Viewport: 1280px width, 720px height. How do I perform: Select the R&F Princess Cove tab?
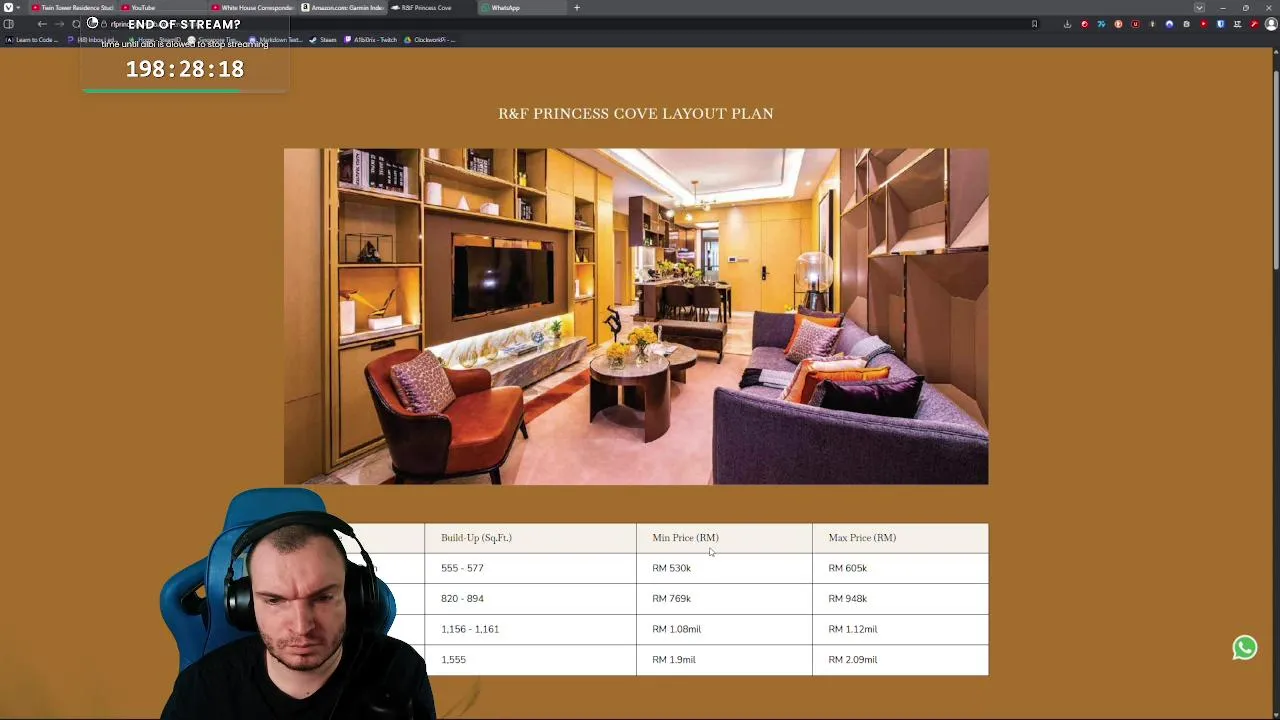click(433, 8)
